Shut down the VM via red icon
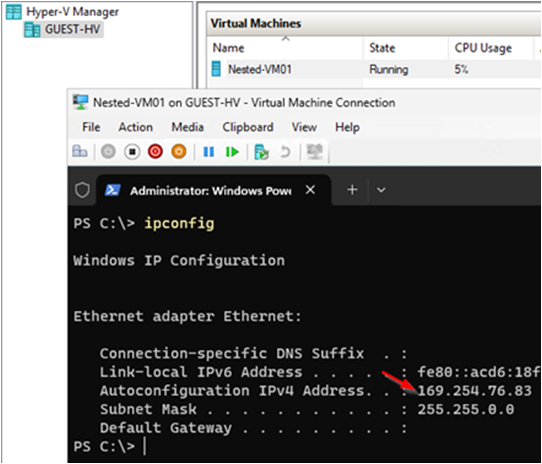 pyautogui.click(x=155, y=151)
